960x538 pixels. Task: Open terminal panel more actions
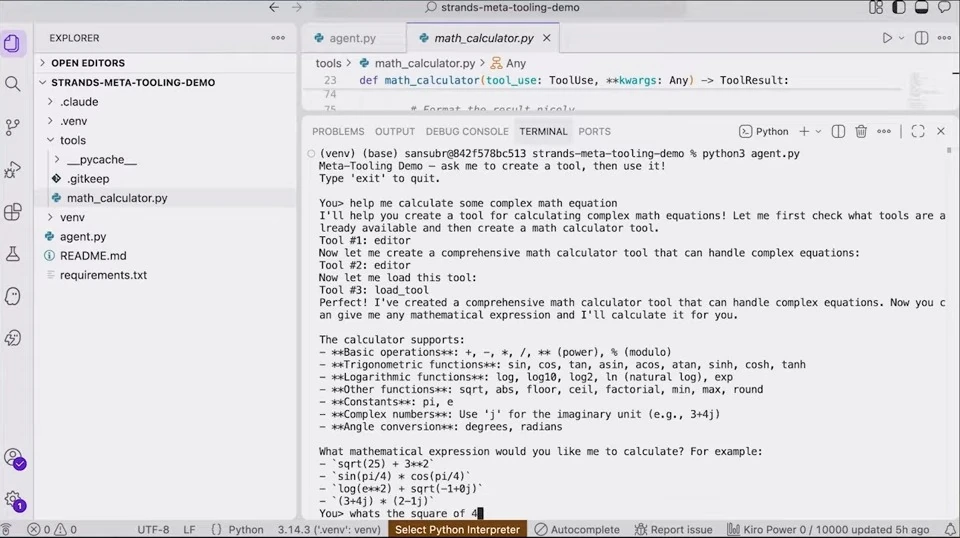(x=883, y=132)
